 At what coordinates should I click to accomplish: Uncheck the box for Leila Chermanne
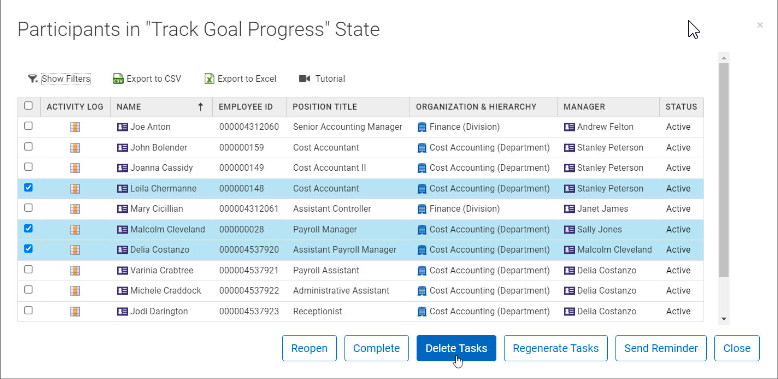pos(28,188)
